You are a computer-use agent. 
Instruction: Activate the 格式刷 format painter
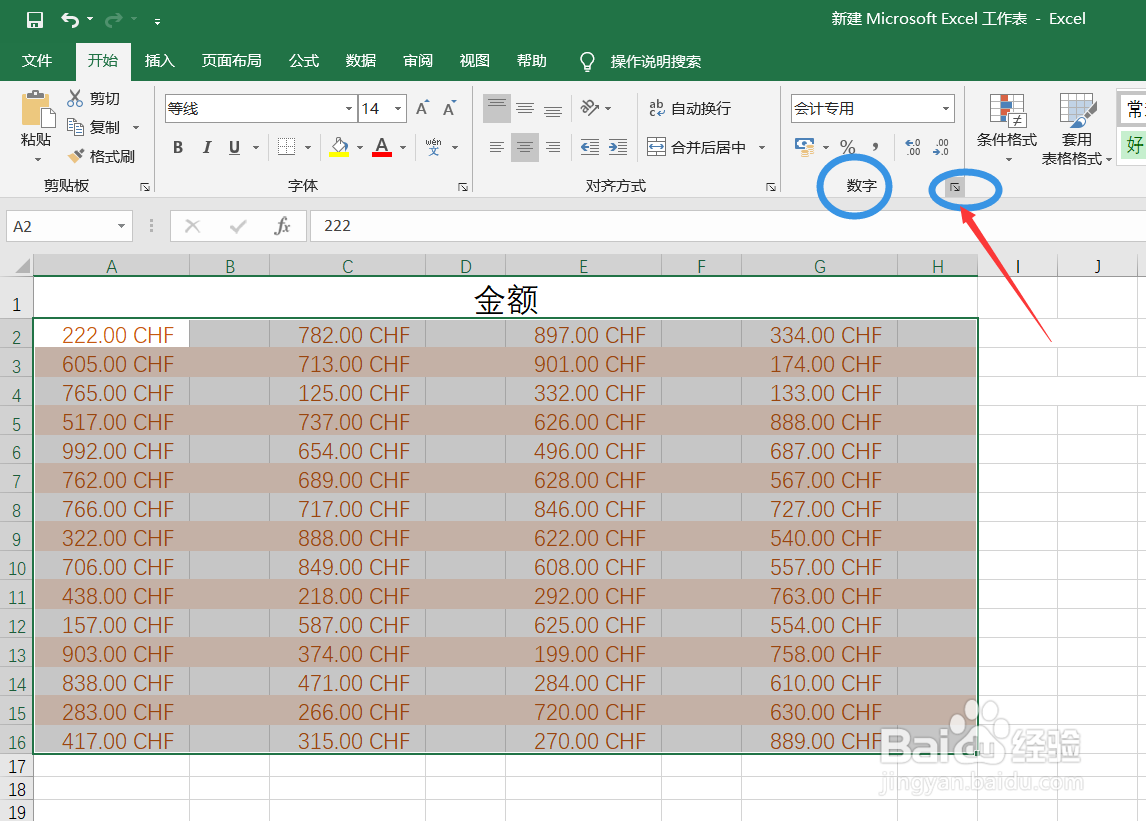(100, 156)
